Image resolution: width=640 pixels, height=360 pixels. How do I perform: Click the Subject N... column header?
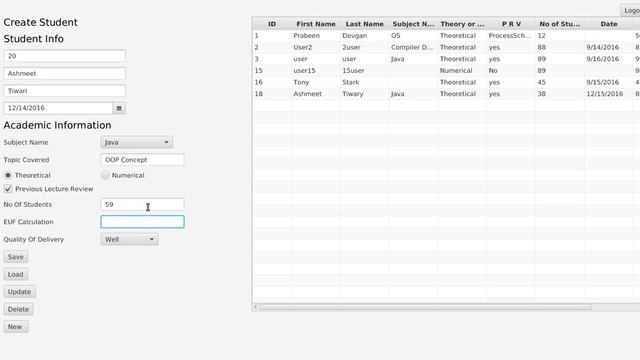point(413,24)
